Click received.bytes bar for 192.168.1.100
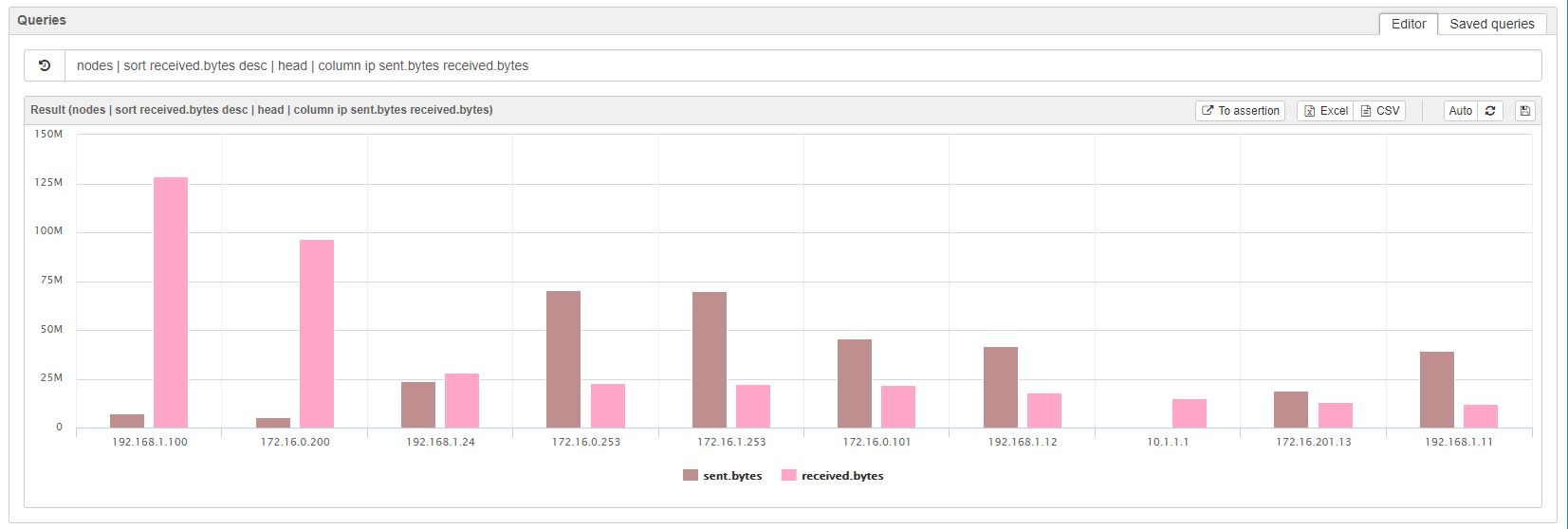This screenshot has width=1568, height=529. coord(171,302)
